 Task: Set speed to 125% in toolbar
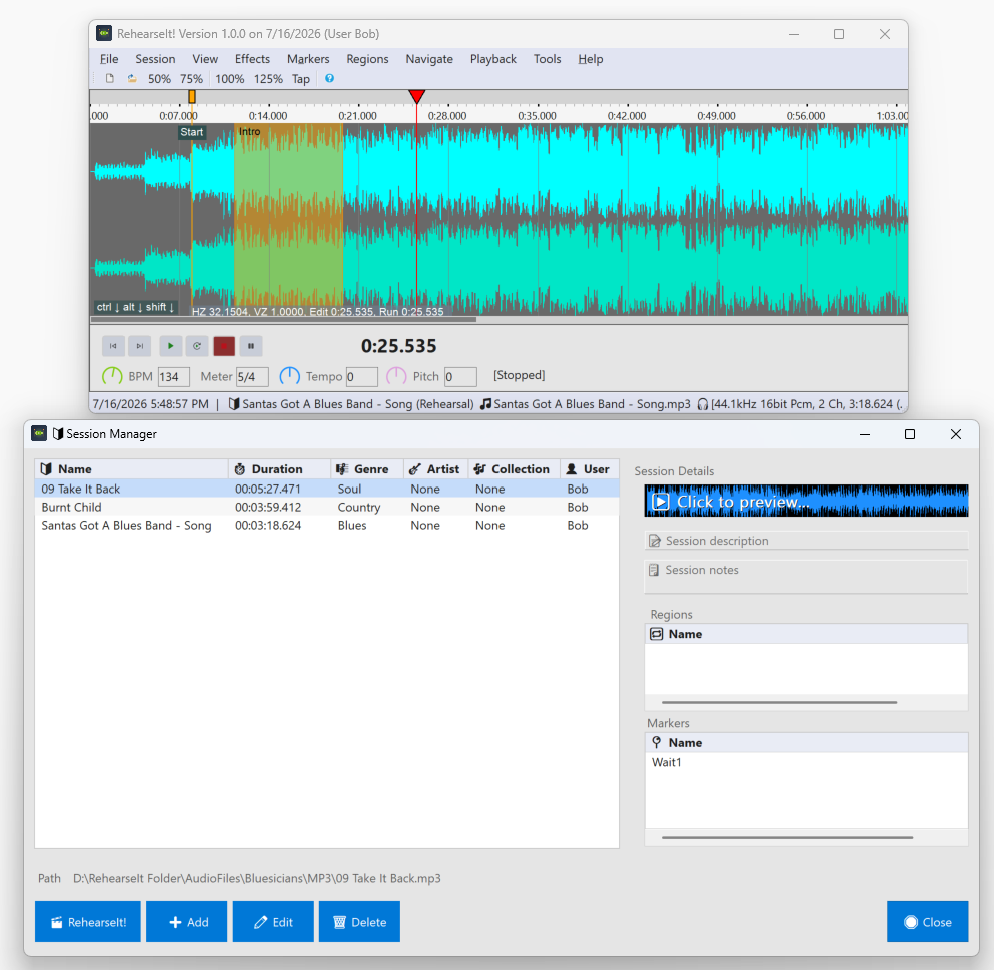click(268, 79)
